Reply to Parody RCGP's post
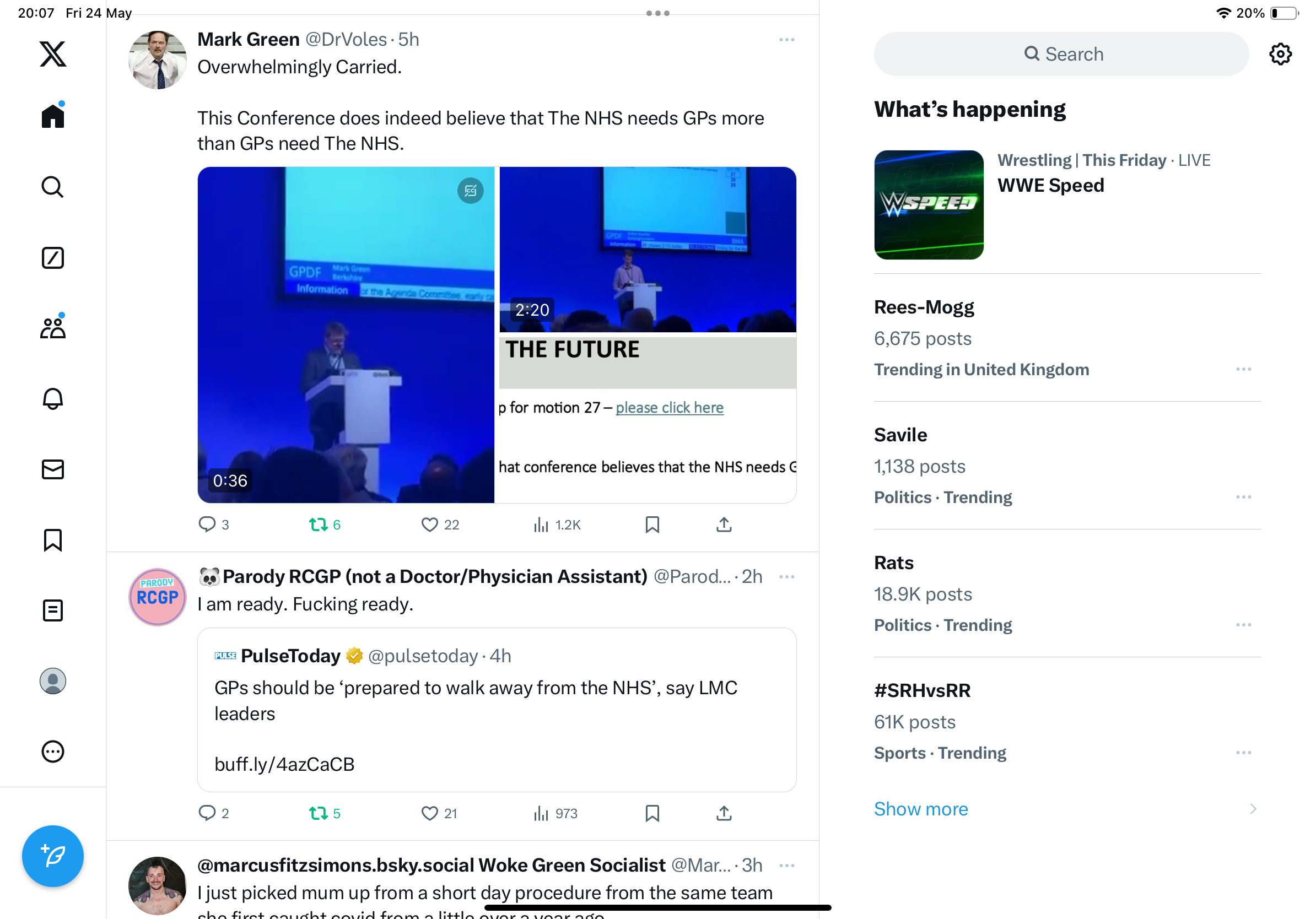1316x919 pixels. pos(213,813)
